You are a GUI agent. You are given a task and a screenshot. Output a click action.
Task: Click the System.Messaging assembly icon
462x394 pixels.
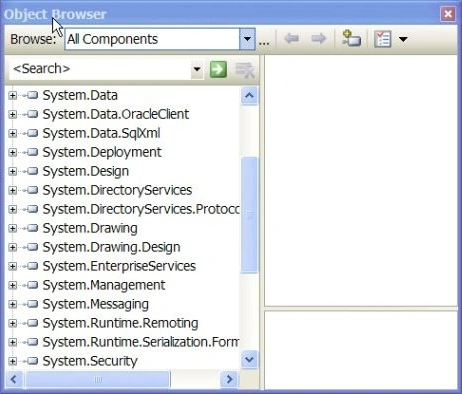pyautogui.click(x=32, y=304)
